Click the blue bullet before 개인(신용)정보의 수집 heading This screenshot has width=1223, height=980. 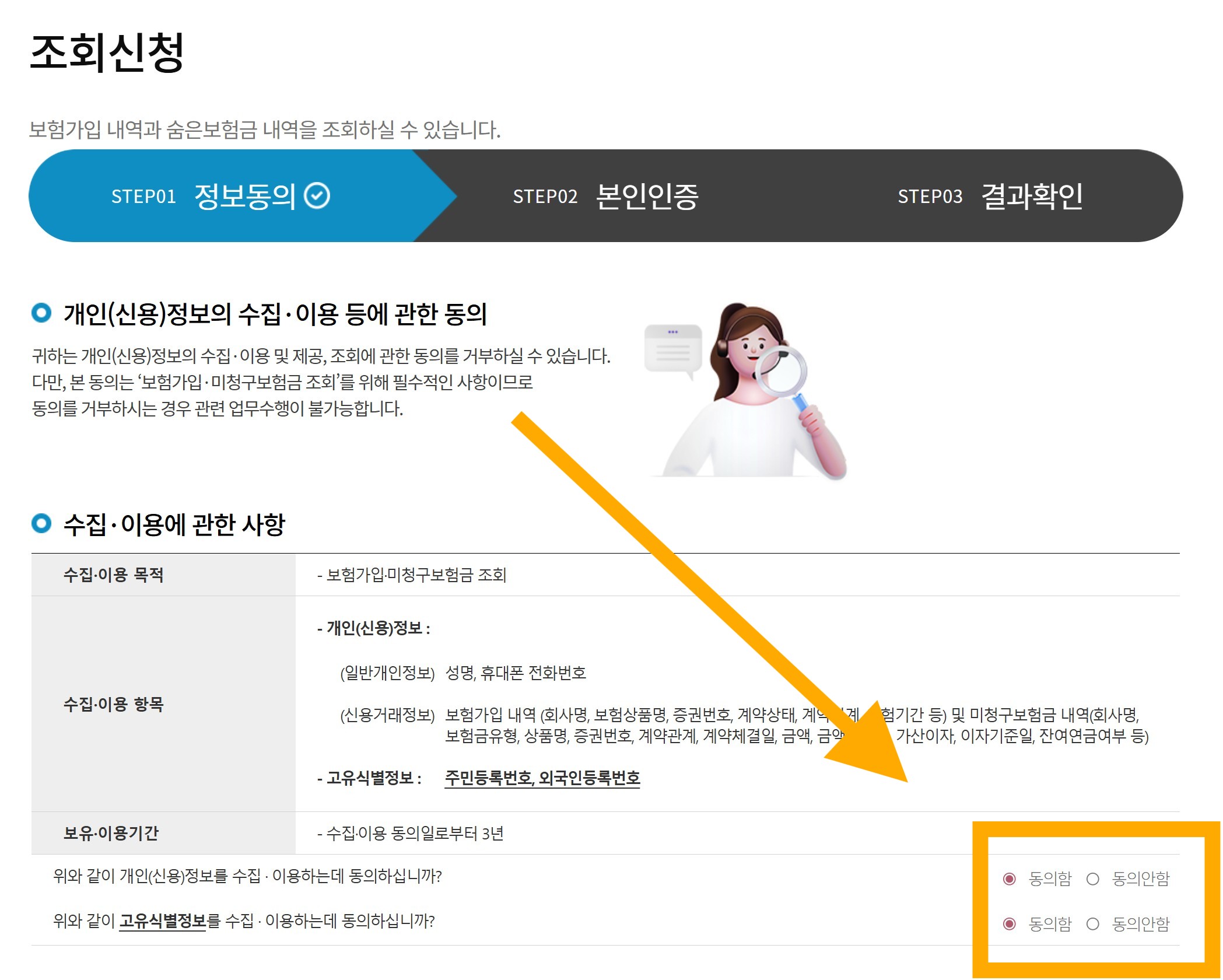tap(41, 313)
